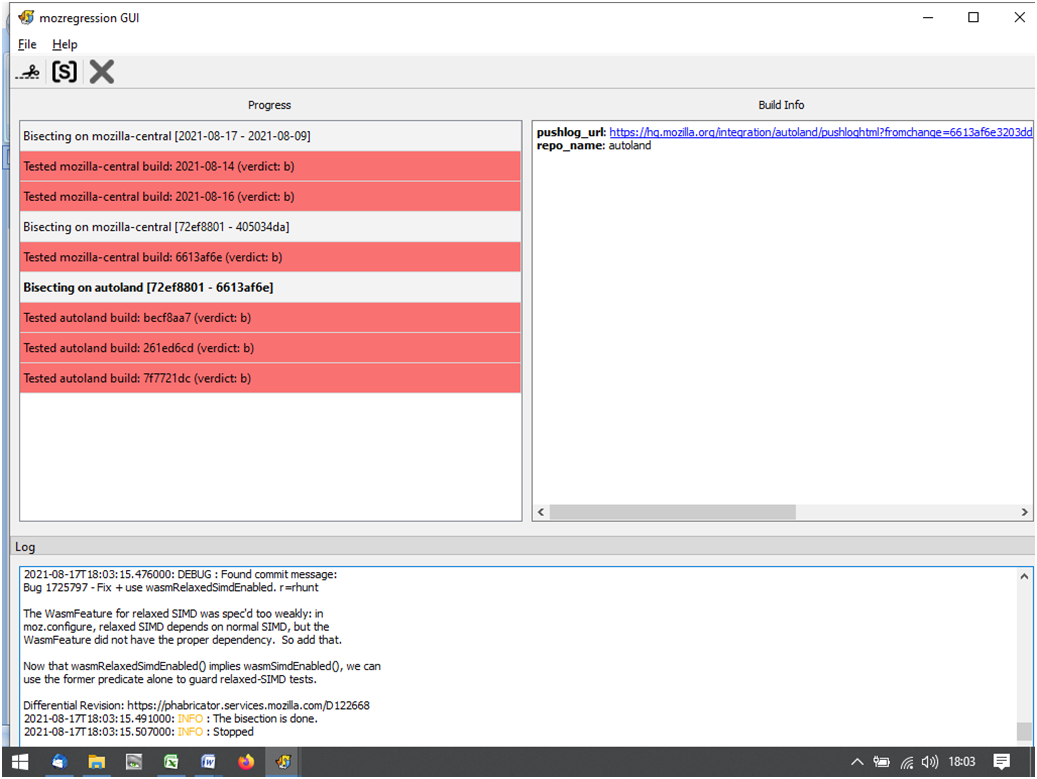Screen dimensions: 1037x779
Task: Open the File menu
Action: point(27,45)
